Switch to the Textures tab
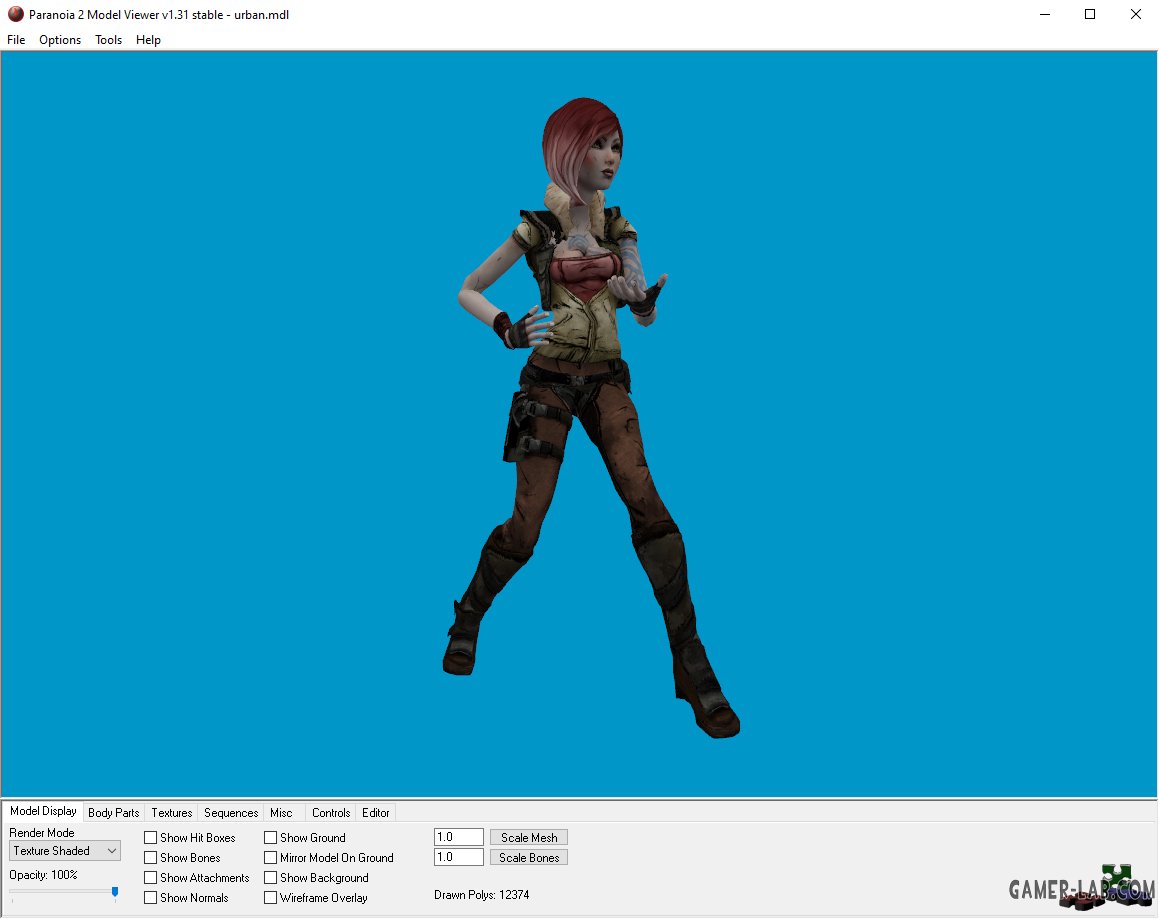This screenshot has width=1159, height=919. click(x=171, y=813)
